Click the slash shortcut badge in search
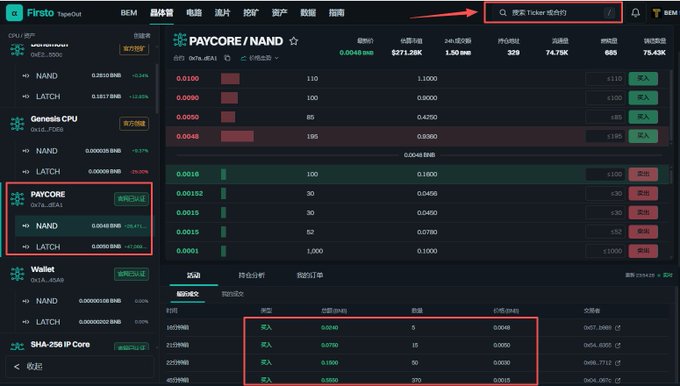680x386 pixels. [x=609, y=13]
